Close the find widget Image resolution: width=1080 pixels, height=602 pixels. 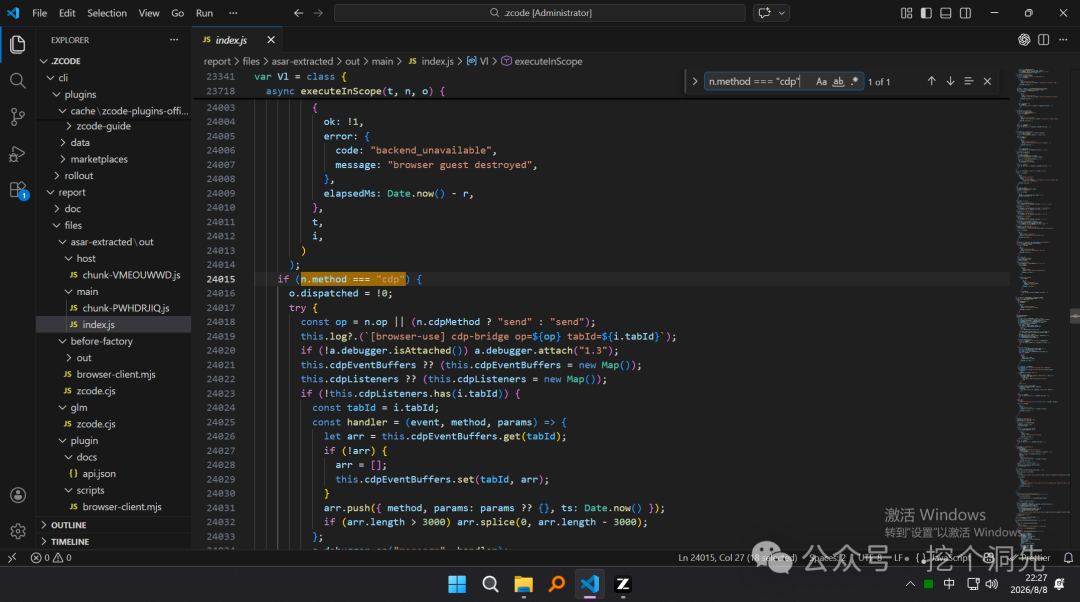pos(987,81)
